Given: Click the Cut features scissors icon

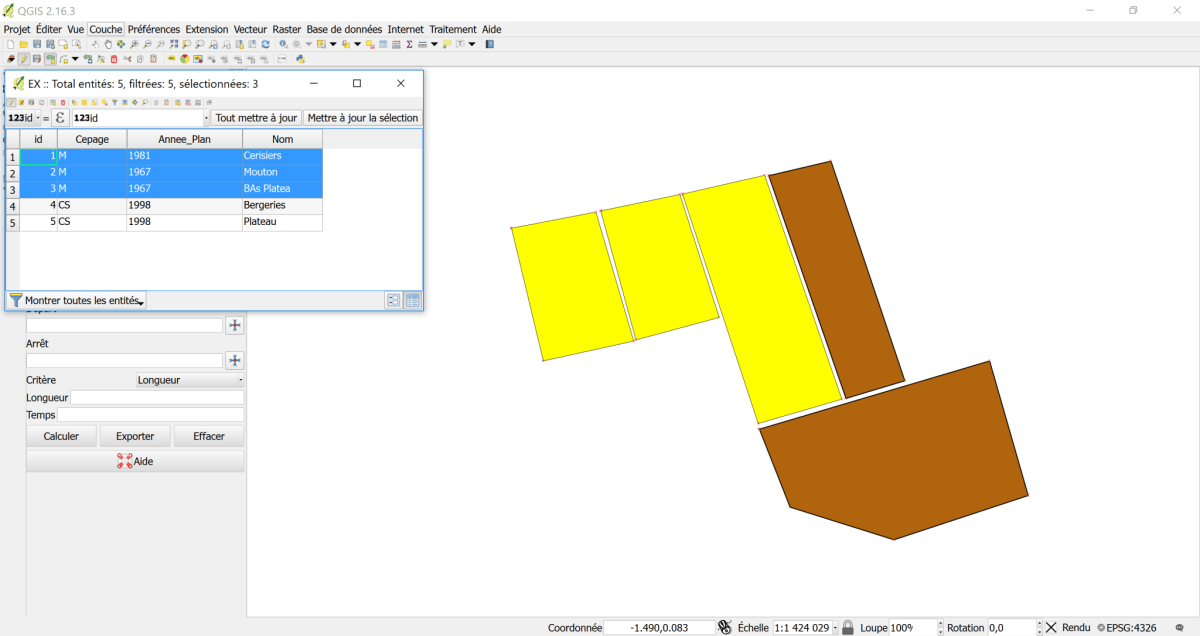Looking at the screenshot, I should pyautogui.click(x=127, y=59).
